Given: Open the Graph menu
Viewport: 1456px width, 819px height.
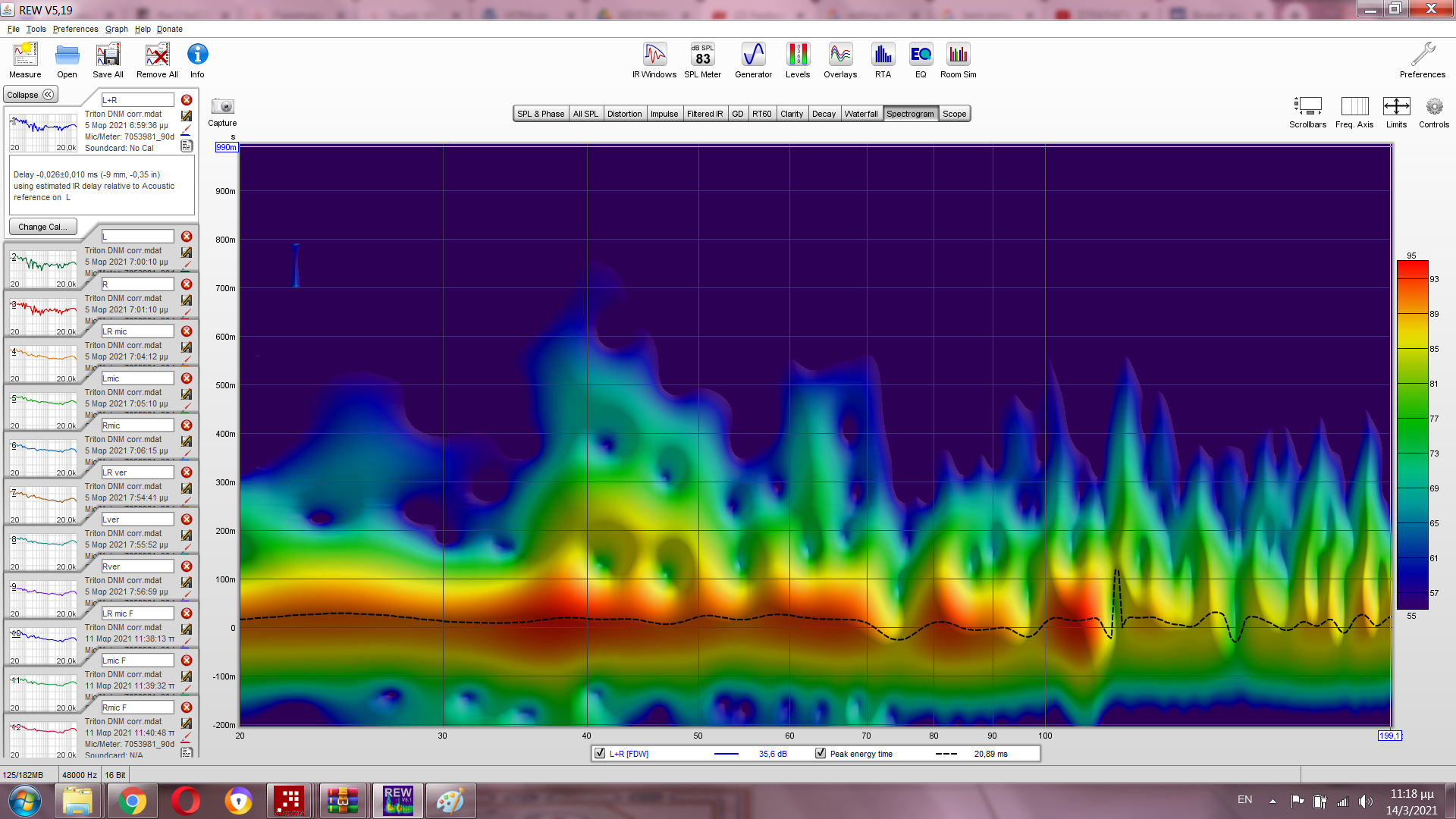Looking at the screenshot, I should click(x=116, y=29).
